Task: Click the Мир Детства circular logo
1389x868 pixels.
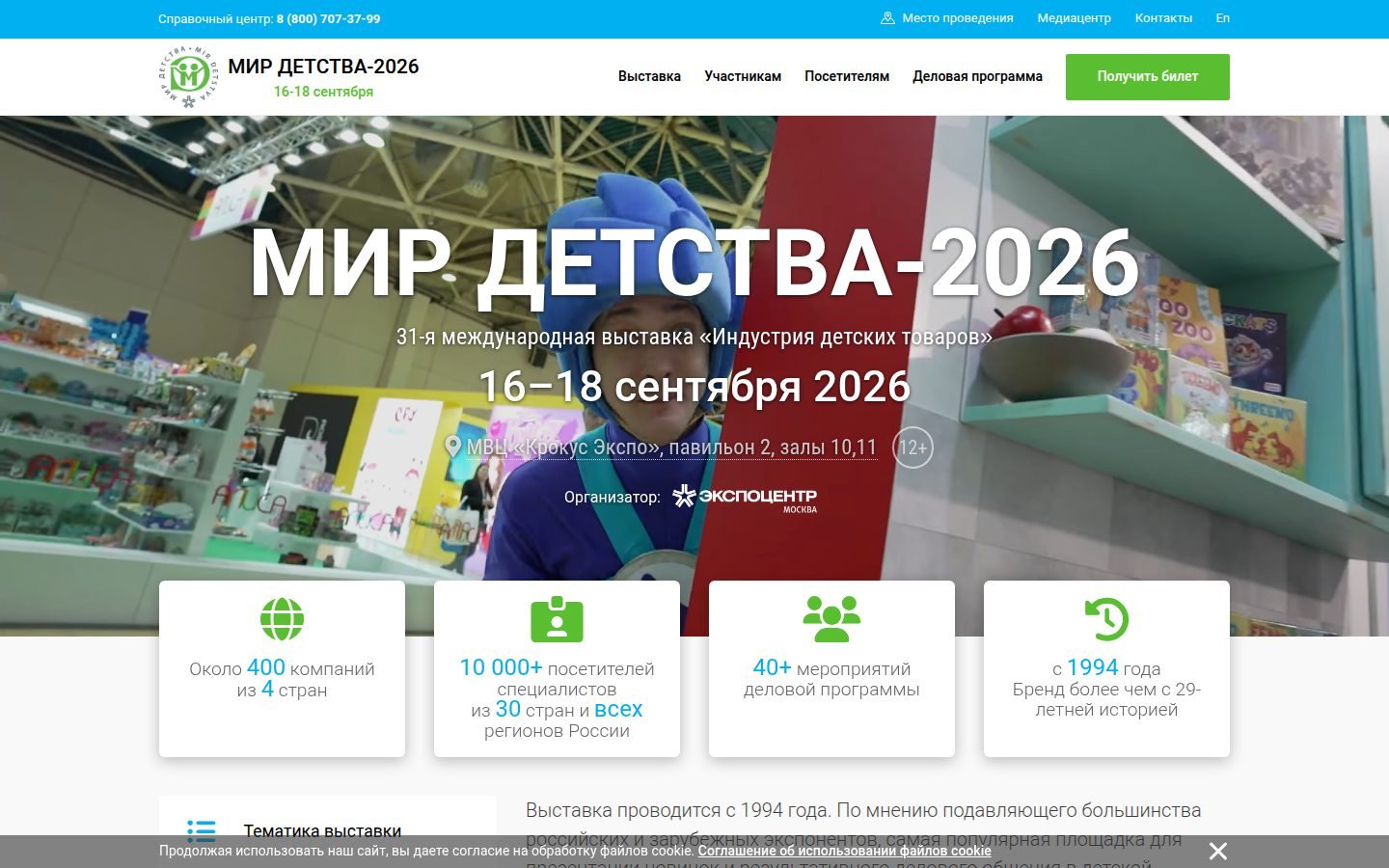Action: [x=189, y=76]
